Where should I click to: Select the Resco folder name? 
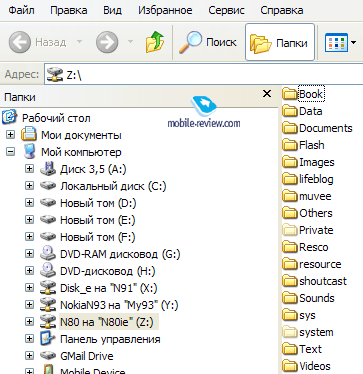[314, 247]
